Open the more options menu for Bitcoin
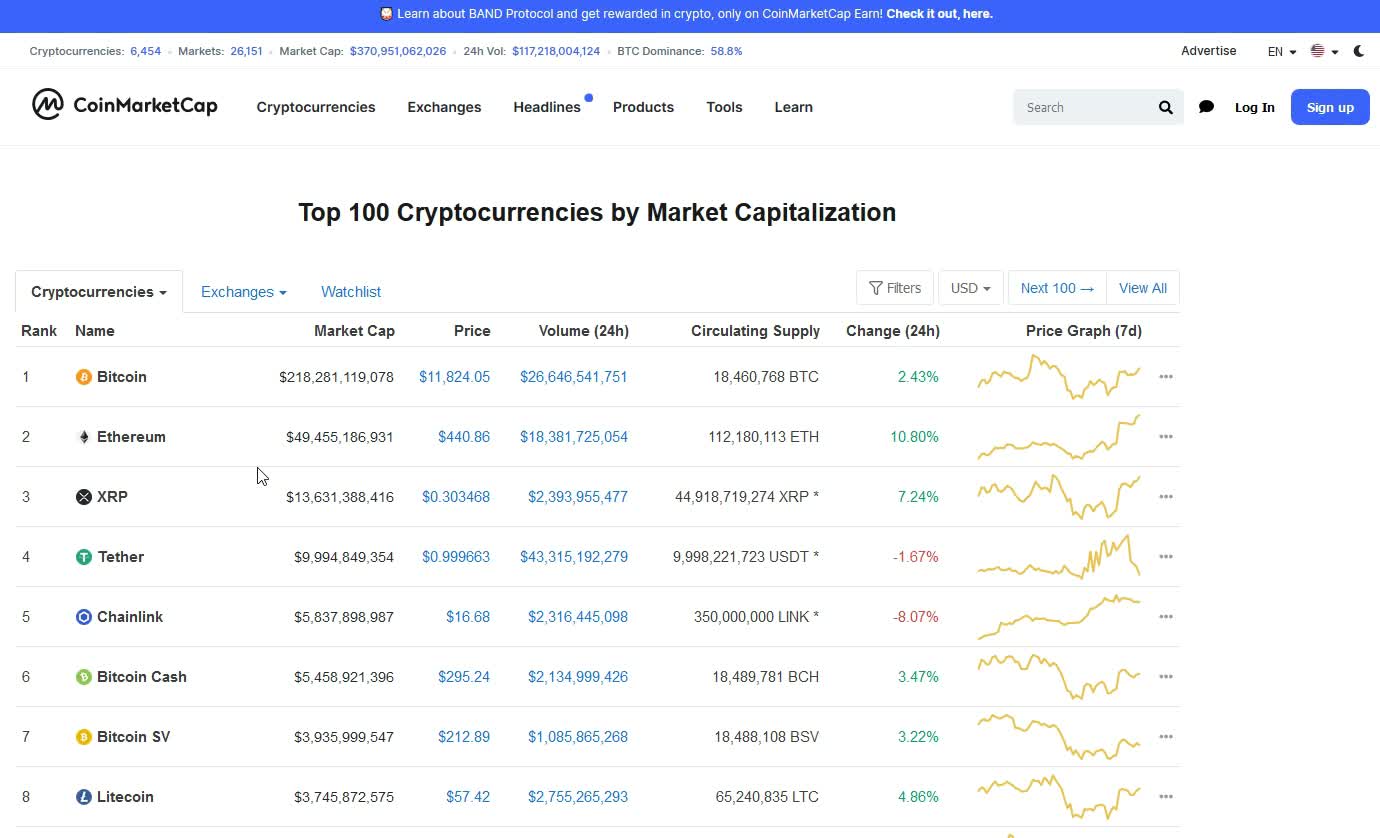This screenshot has height=838, width=1380. click(1165, 377)
